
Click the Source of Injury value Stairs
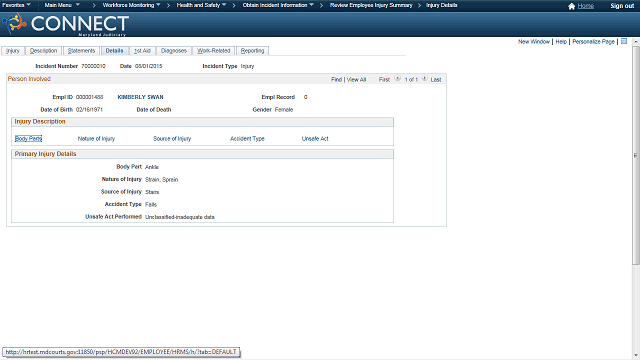pyautogui.click(x=152, y=192)
